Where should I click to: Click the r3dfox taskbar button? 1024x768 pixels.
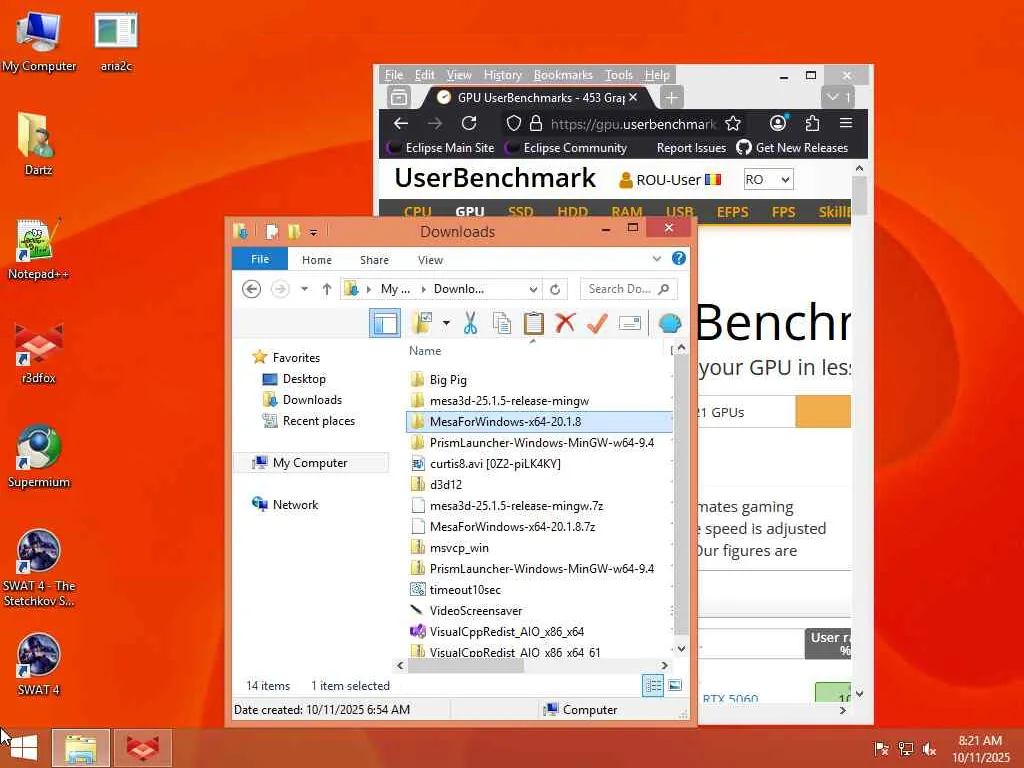(x=142, y=748)
